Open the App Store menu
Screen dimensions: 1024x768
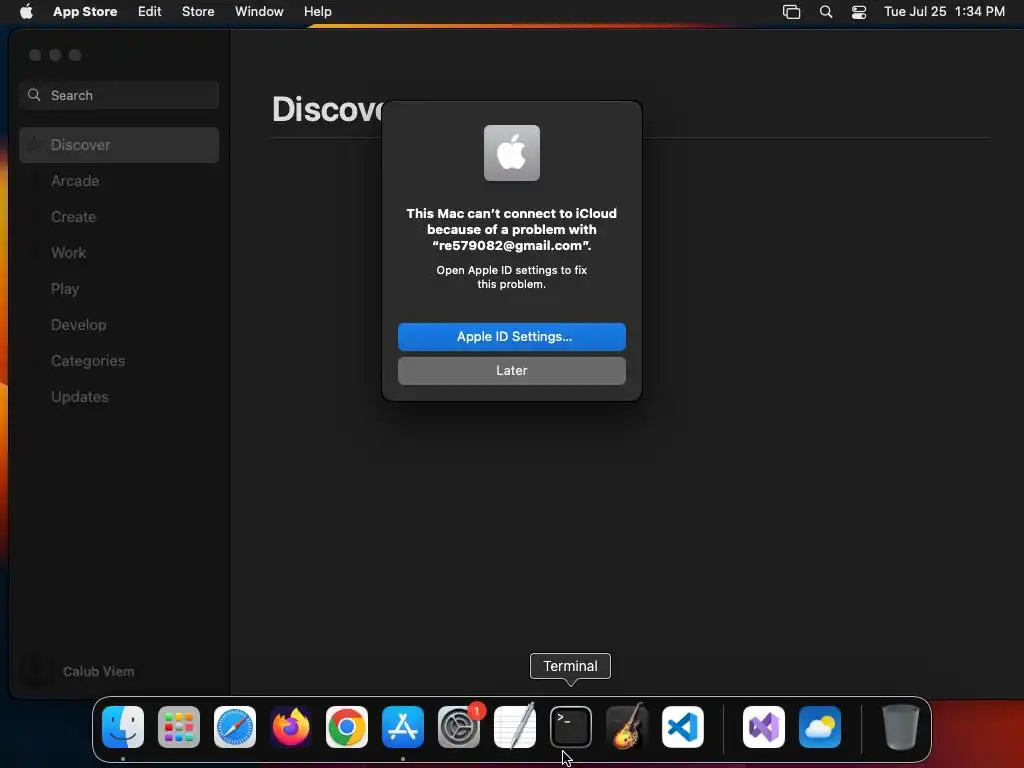pyautogui.click(x=85, y=11)
